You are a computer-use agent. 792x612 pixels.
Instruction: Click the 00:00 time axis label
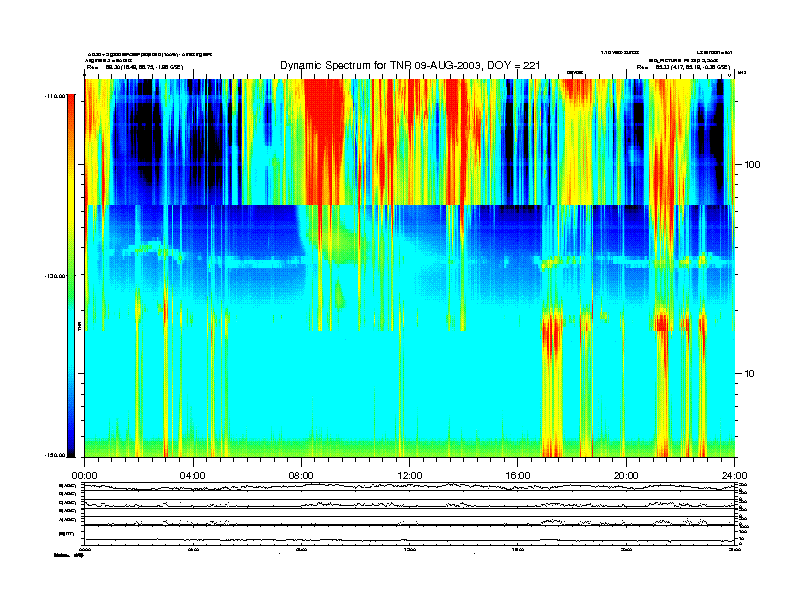84,476
